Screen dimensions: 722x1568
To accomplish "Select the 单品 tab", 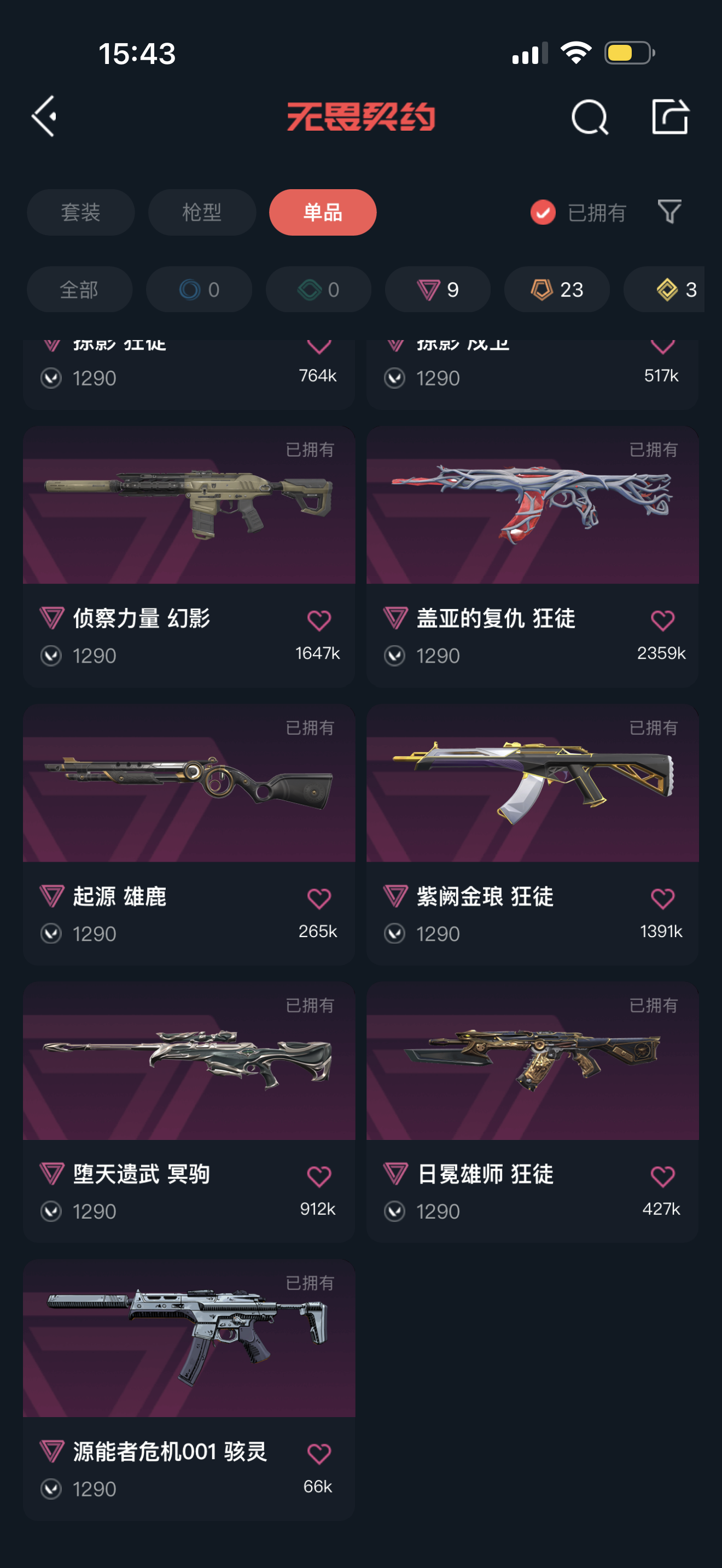I will coord(323,213).
